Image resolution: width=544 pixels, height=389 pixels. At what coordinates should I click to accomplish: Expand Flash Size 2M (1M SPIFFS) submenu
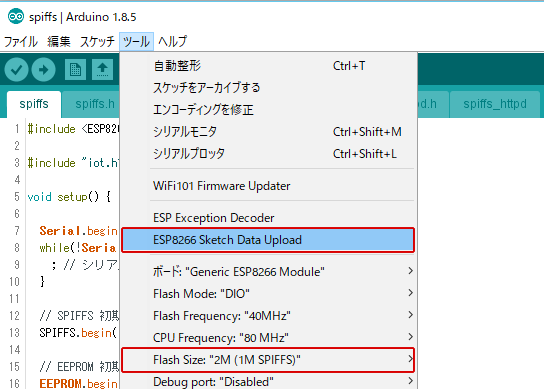[x=269, y=360]
